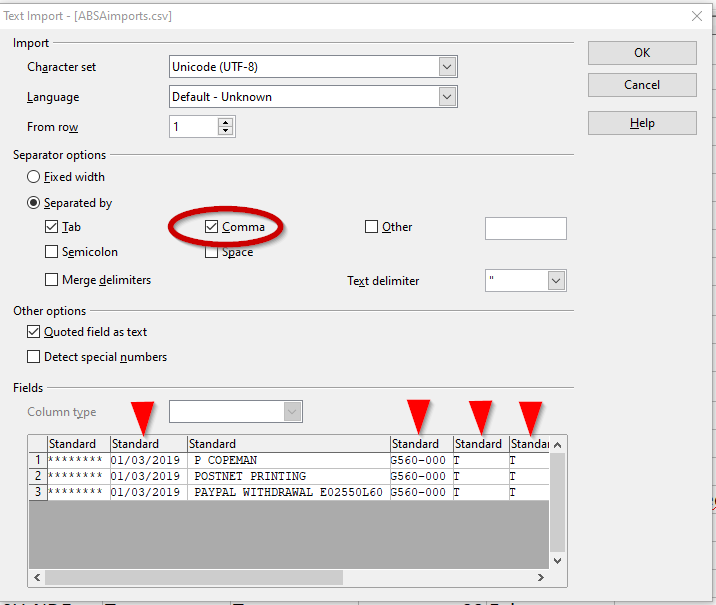Expand the Text delimiter dropdown
The height and width of the screenshot is (605, 716).
(557, 281)
